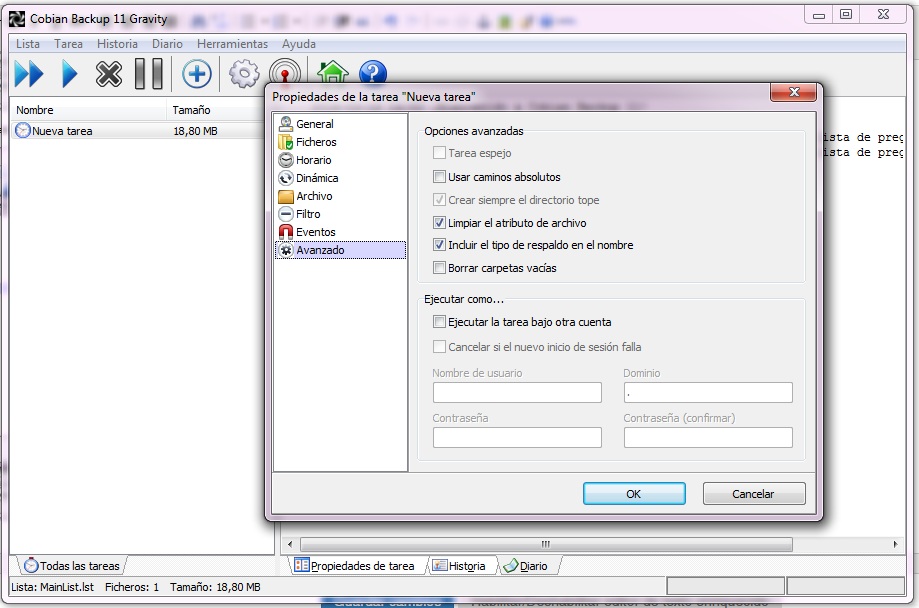
Task: Enable Usar caminos absolutos checkbox
Action: 439,176
